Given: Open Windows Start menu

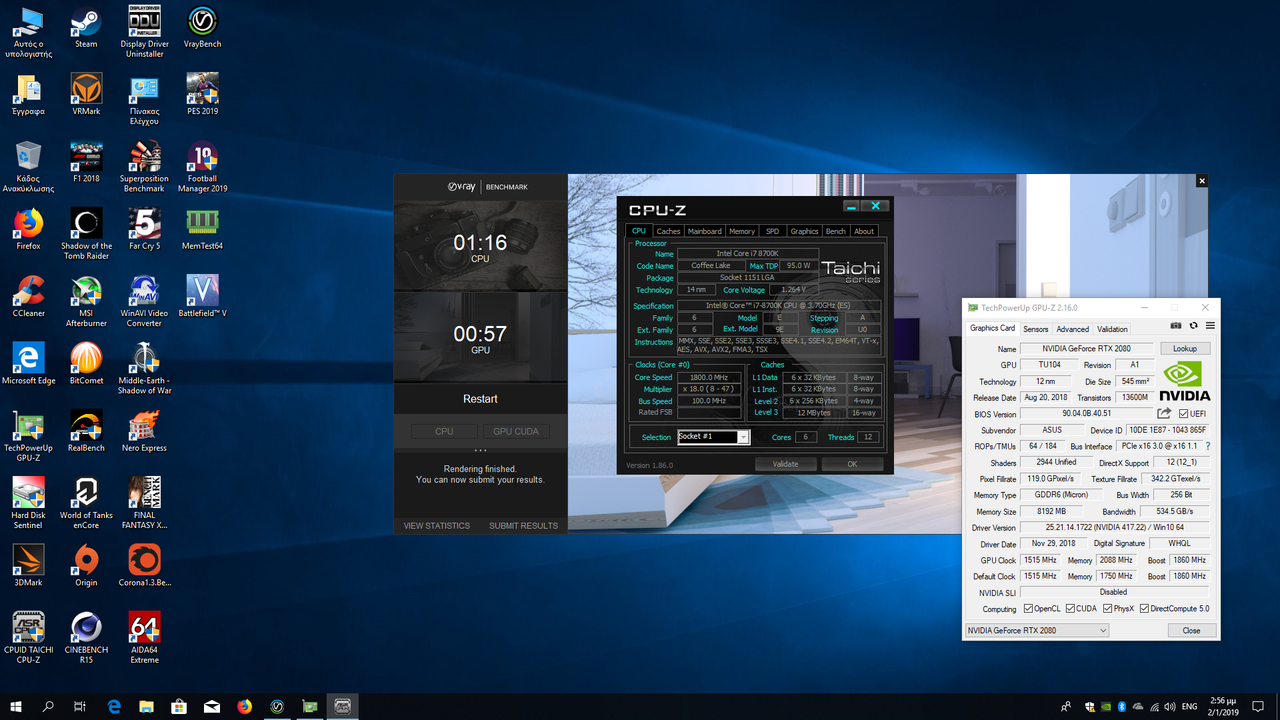Looking at the screenshot, I should coord(16,706).
